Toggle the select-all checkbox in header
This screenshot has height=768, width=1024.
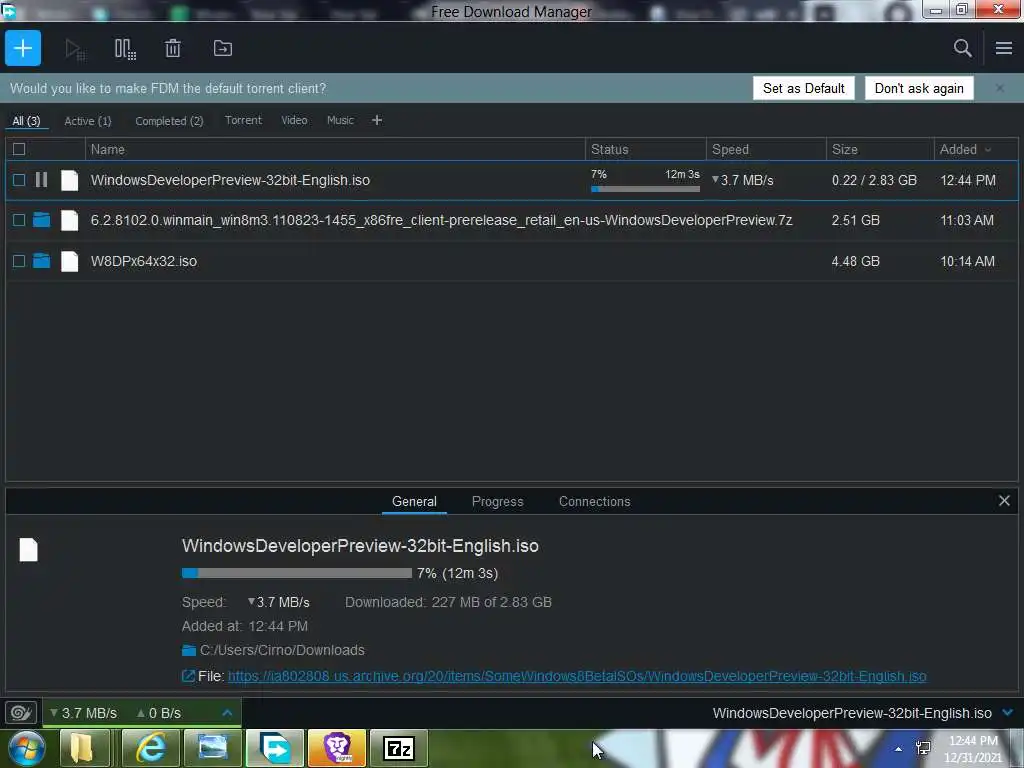click(x=19, y=150)
